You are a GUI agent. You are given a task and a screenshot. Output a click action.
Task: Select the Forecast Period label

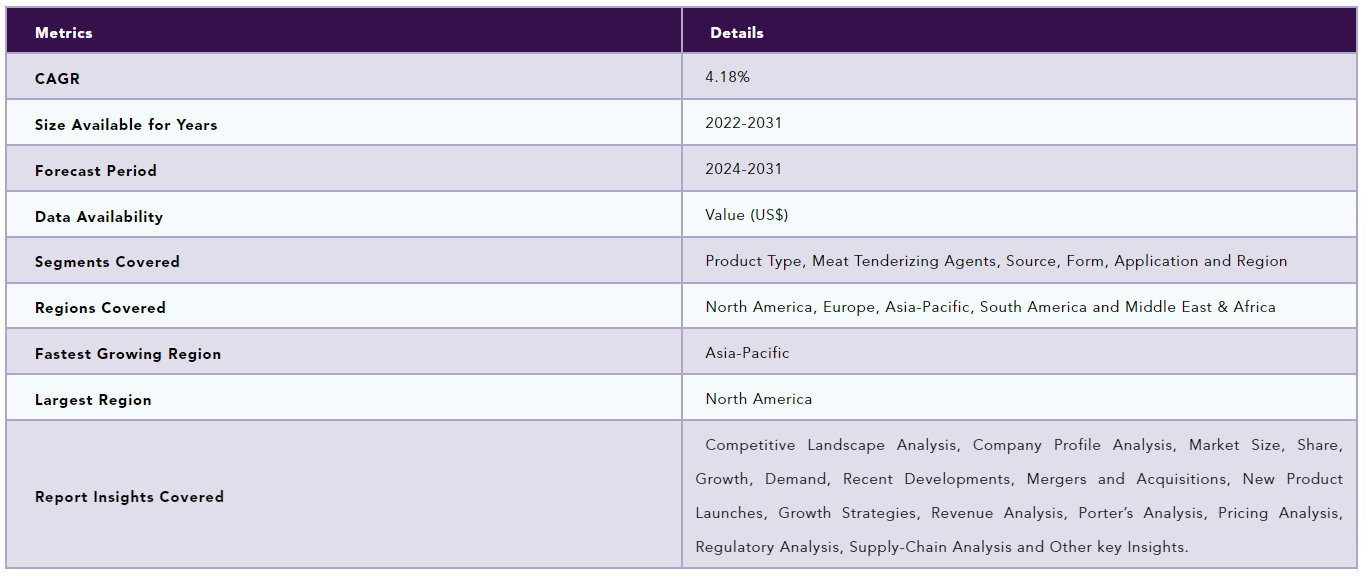click(x=96, y=171)
